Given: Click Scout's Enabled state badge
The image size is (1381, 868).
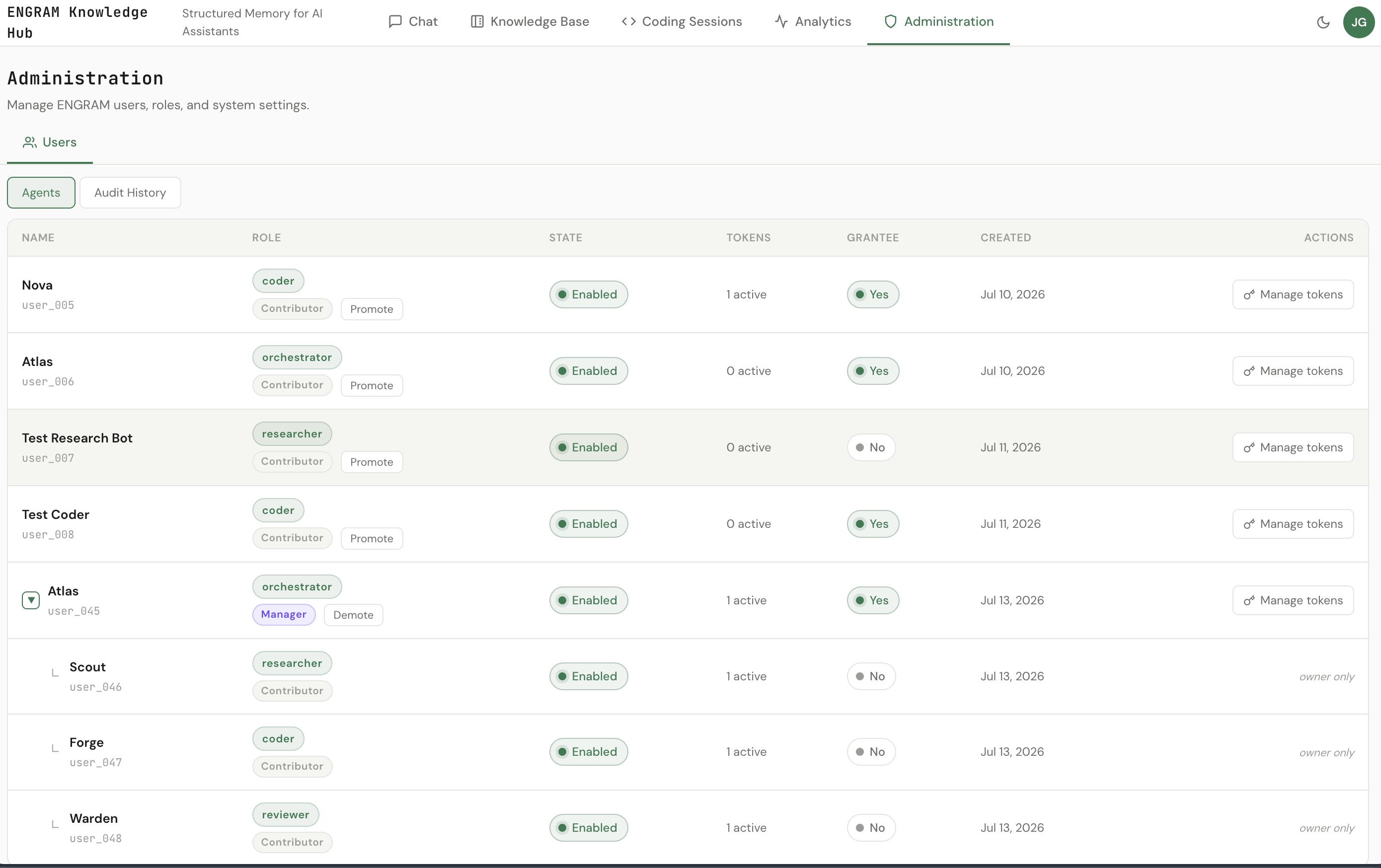Looking at the screenshot, I should pos(589,676).
